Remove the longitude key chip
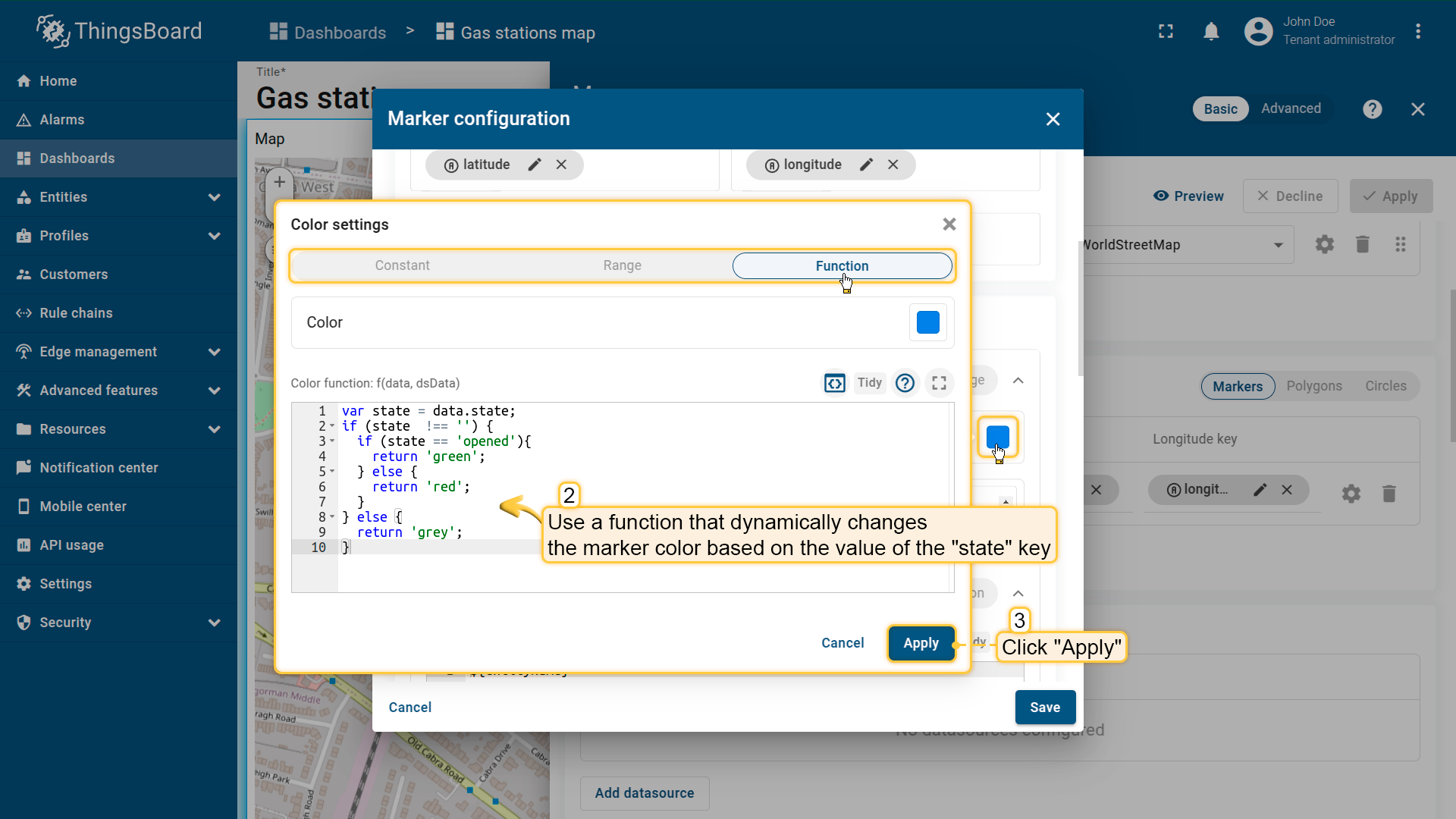Viewport: 1456px width, 819px height. (x=893, y=165)
